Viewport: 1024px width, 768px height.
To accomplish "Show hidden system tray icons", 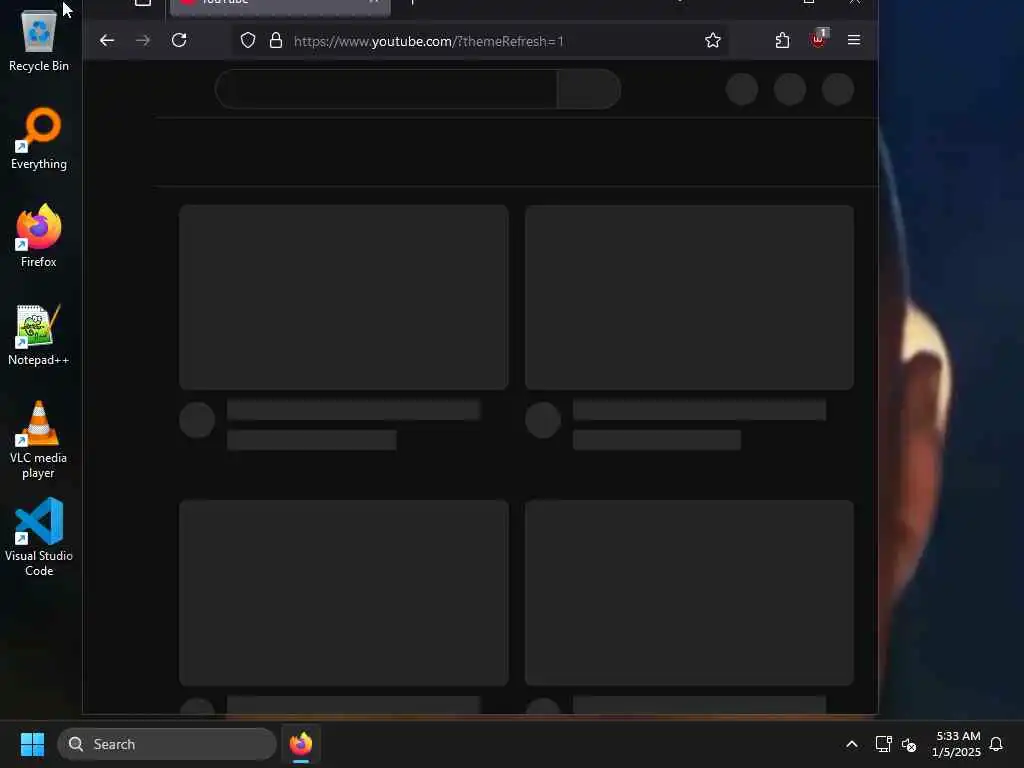I will pos(852,744).
